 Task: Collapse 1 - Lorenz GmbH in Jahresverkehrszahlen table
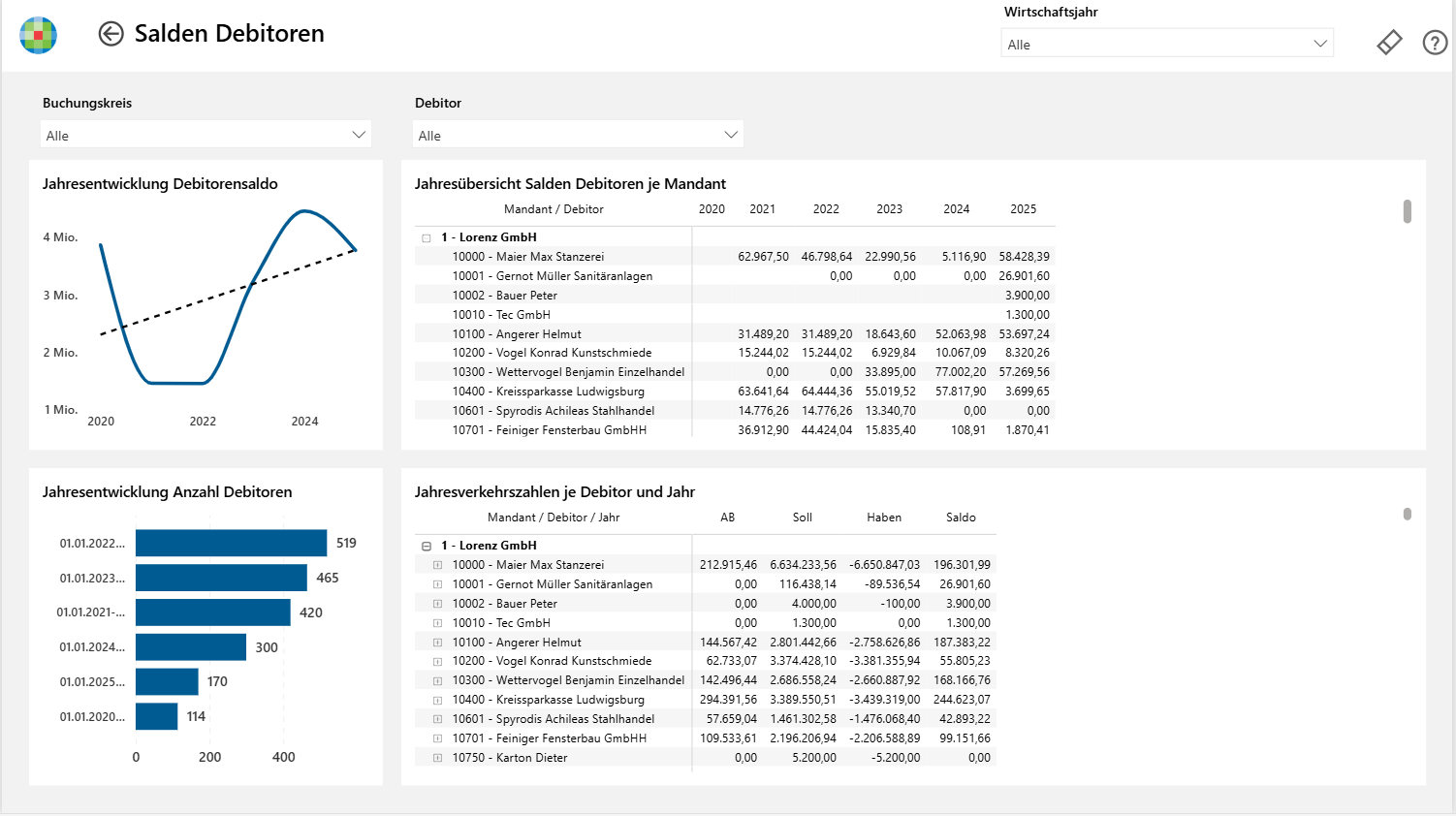tap(427, 546)
